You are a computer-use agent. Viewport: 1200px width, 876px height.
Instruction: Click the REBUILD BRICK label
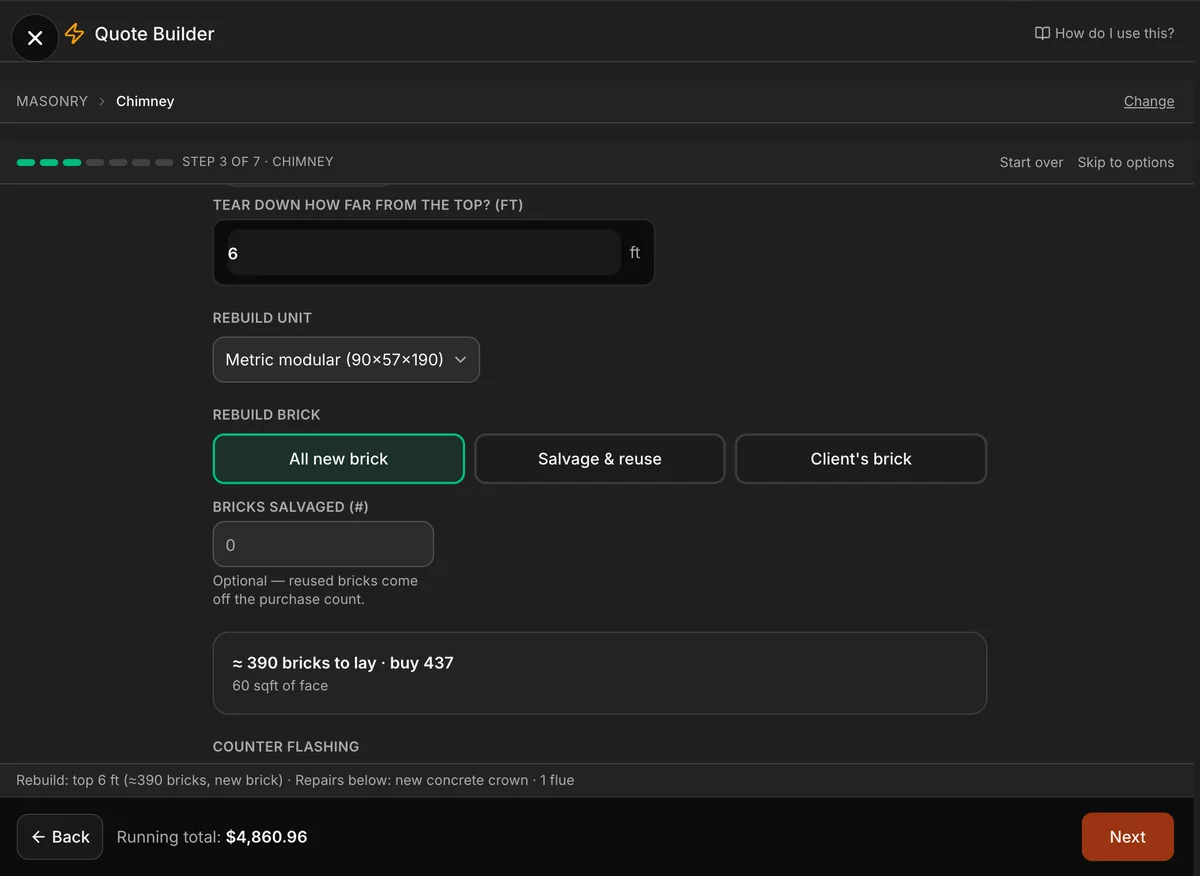[267, 415]
